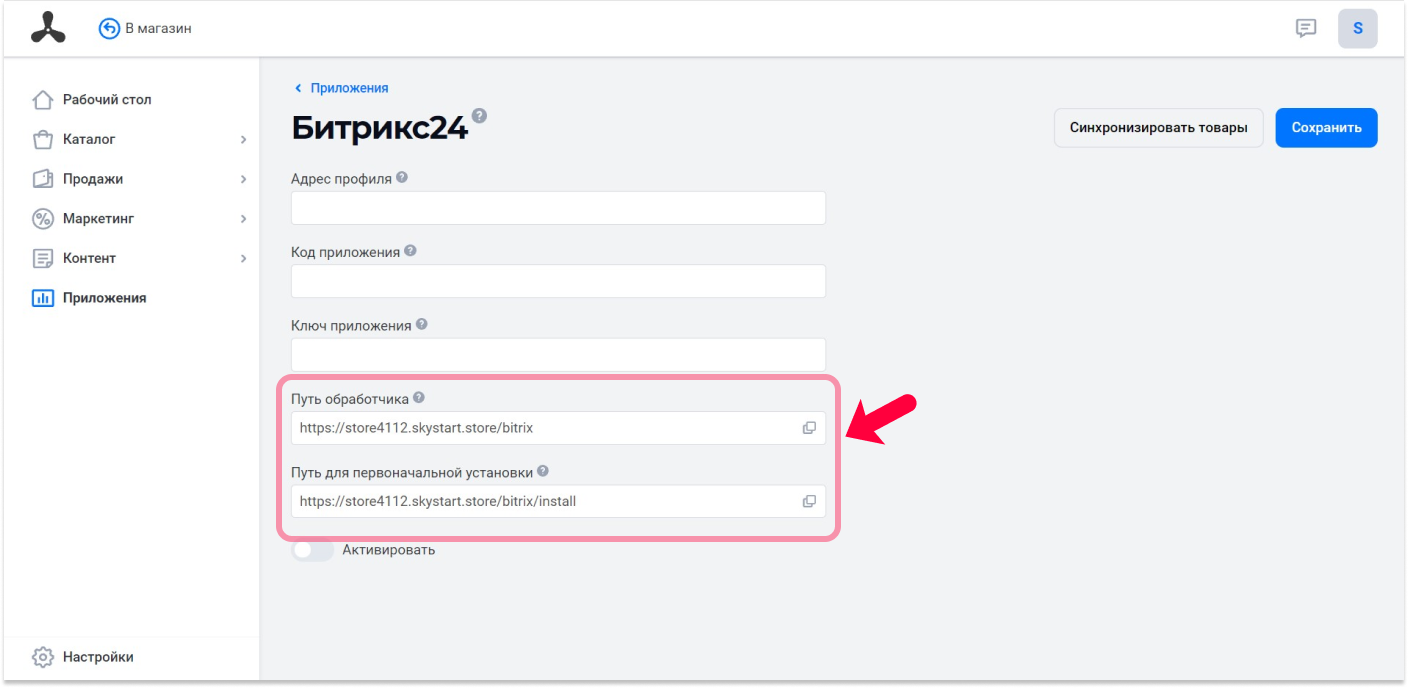Open the user avatar S
The width and height of the screenshot is (1408, 688).
click(1358, 28)
